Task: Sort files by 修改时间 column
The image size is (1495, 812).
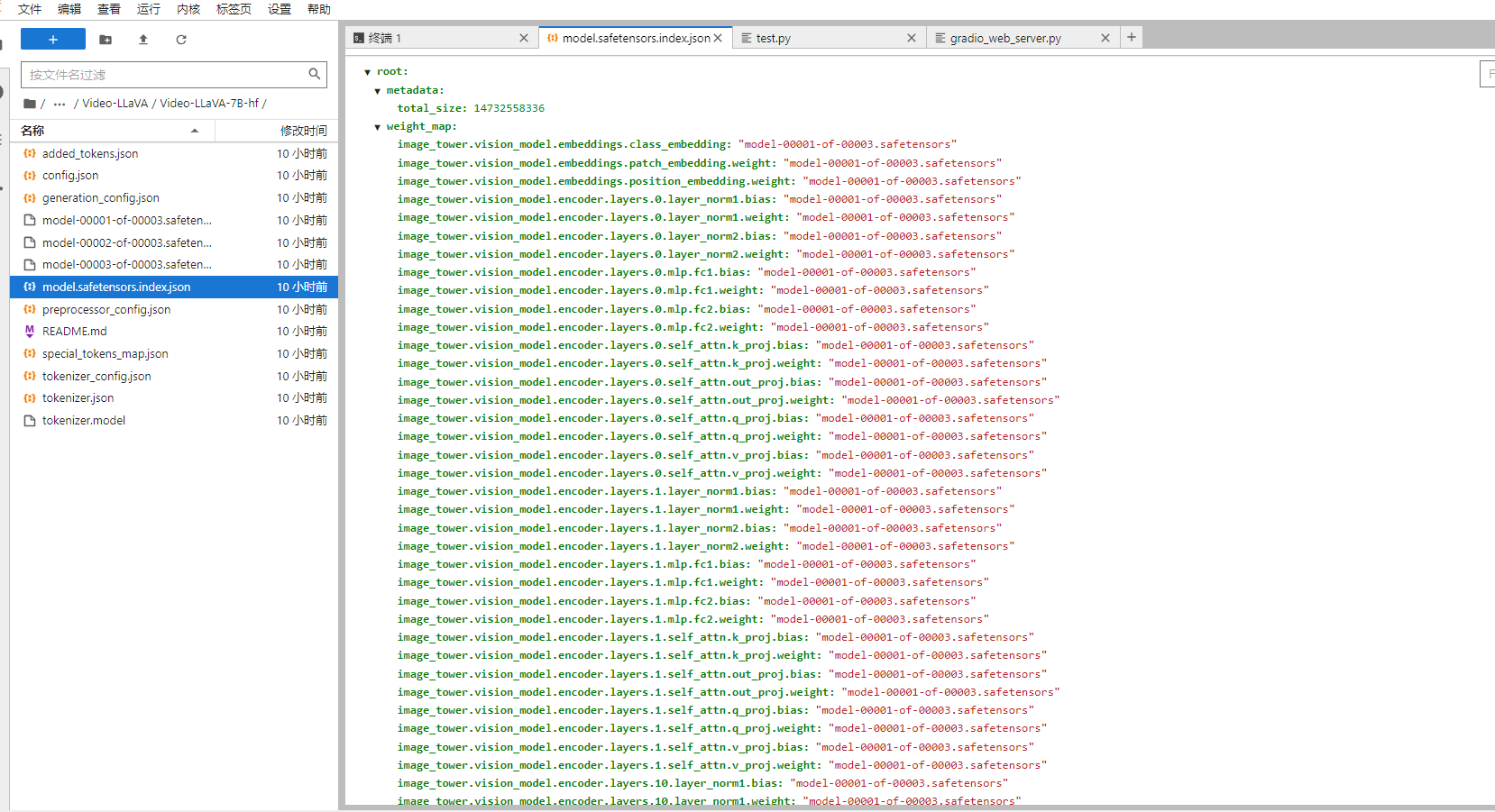Action: tap(303, 131)
